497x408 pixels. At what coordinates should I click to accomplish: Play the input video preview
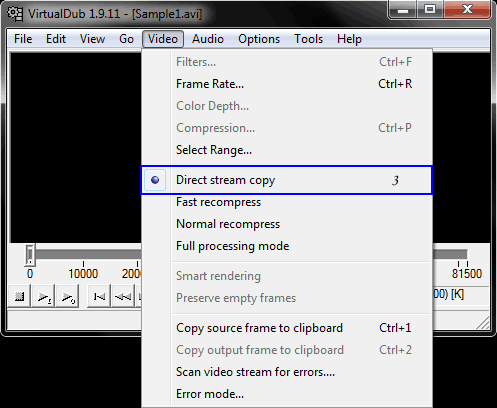click(x=43, y=296)
